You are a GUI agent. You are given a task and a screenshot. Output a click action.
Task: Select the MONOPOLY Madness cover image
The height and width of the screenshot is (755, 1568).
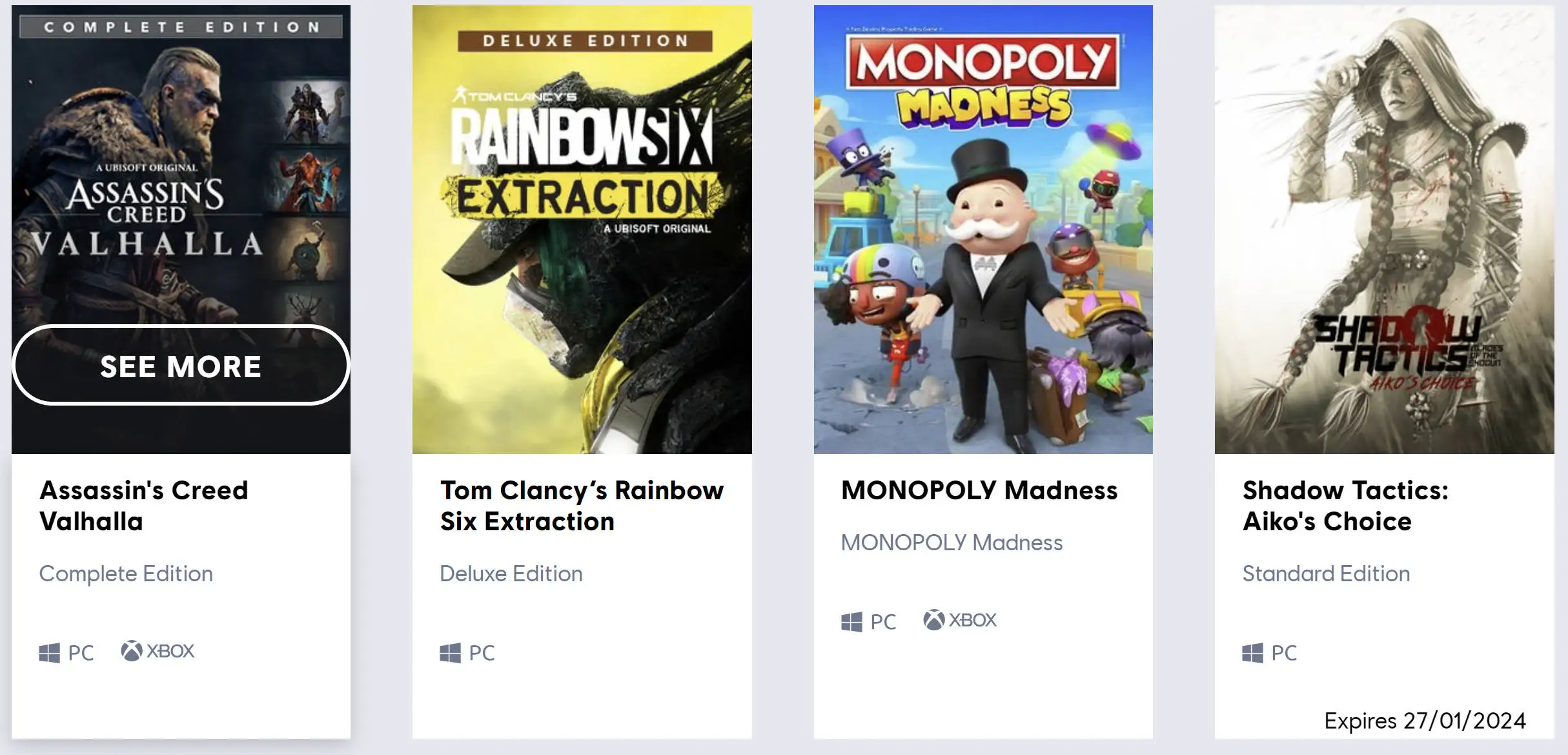(983, 229)
